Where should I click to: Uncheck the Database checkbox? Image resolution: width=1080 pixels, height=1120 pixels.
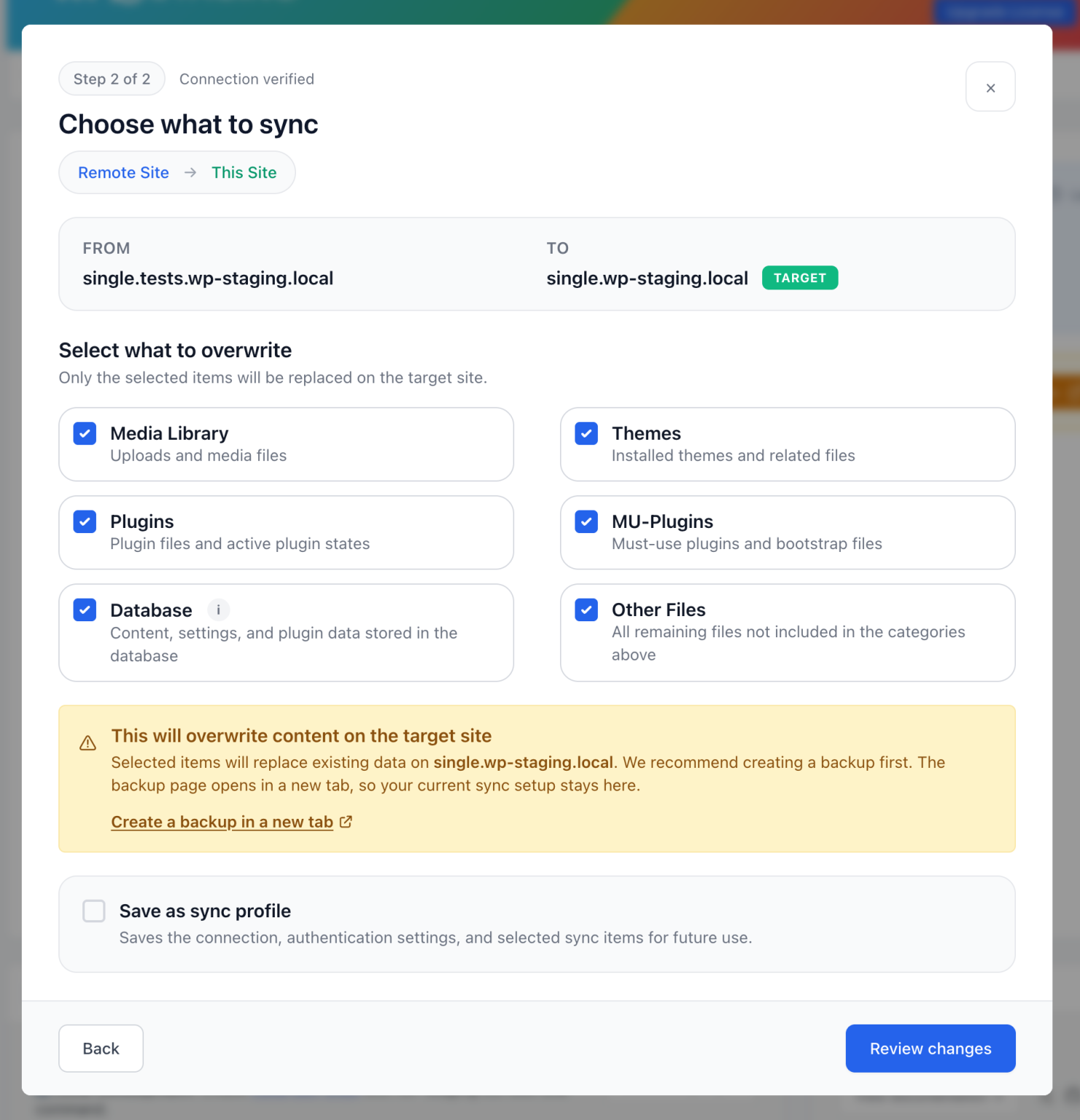point(85,610)
